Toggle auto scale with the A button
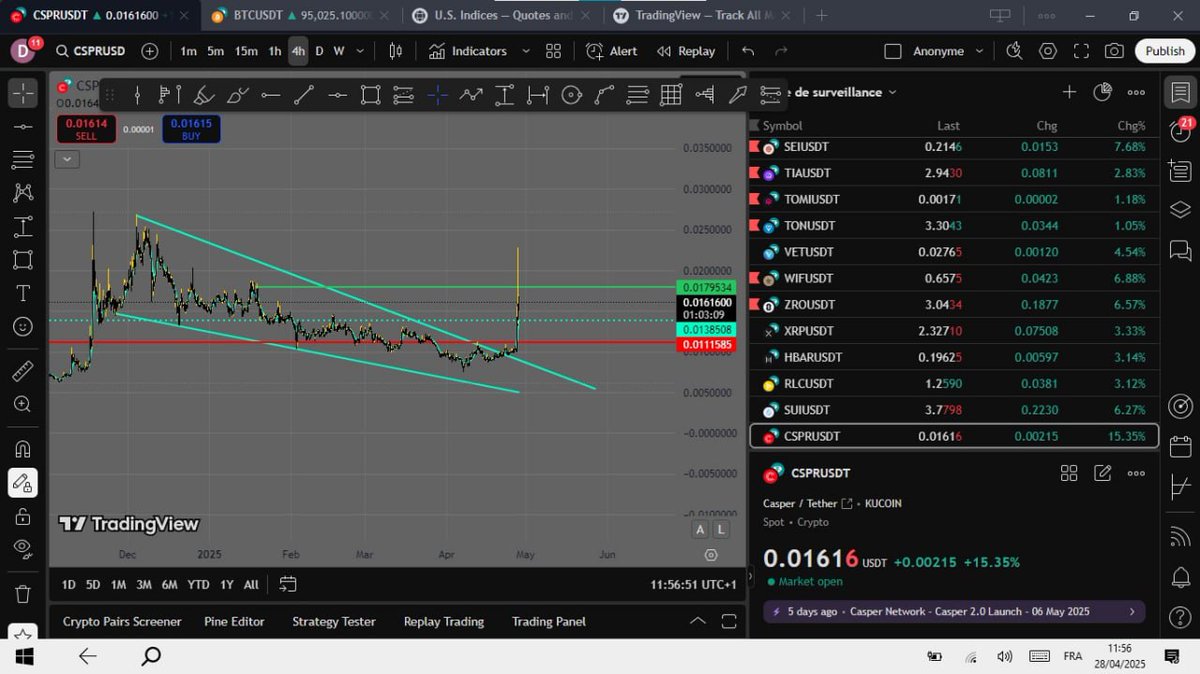The image size is (1200, 674). tap(700, 530)
